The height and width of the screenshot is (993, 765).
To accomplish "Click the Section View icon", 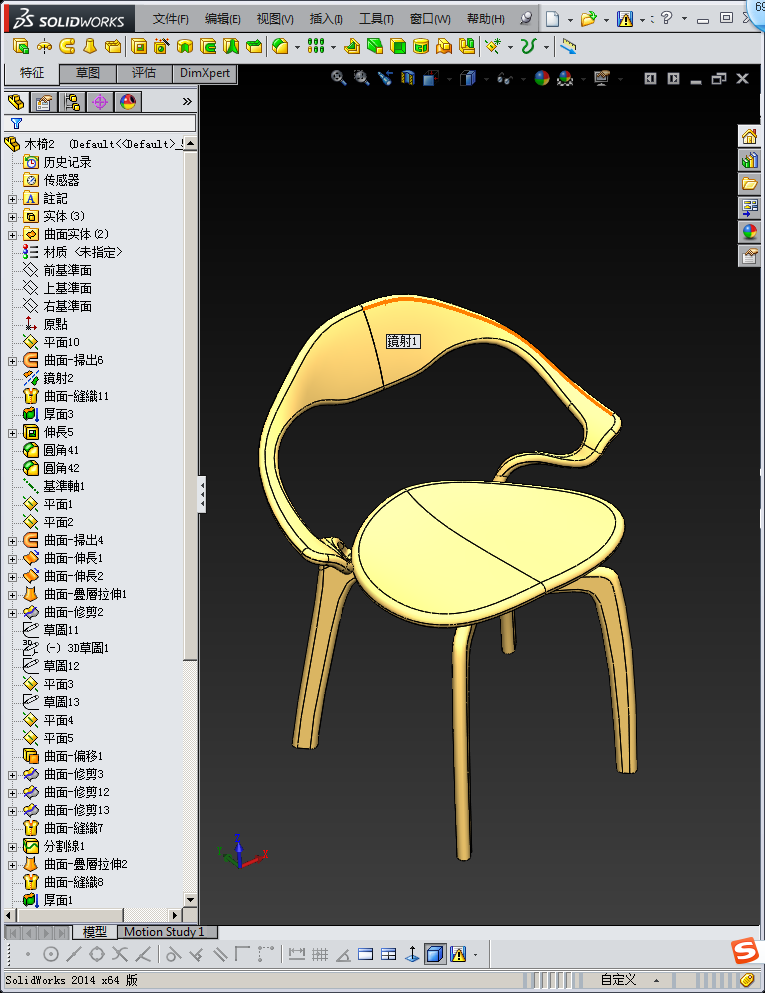I will pos(408,78).
